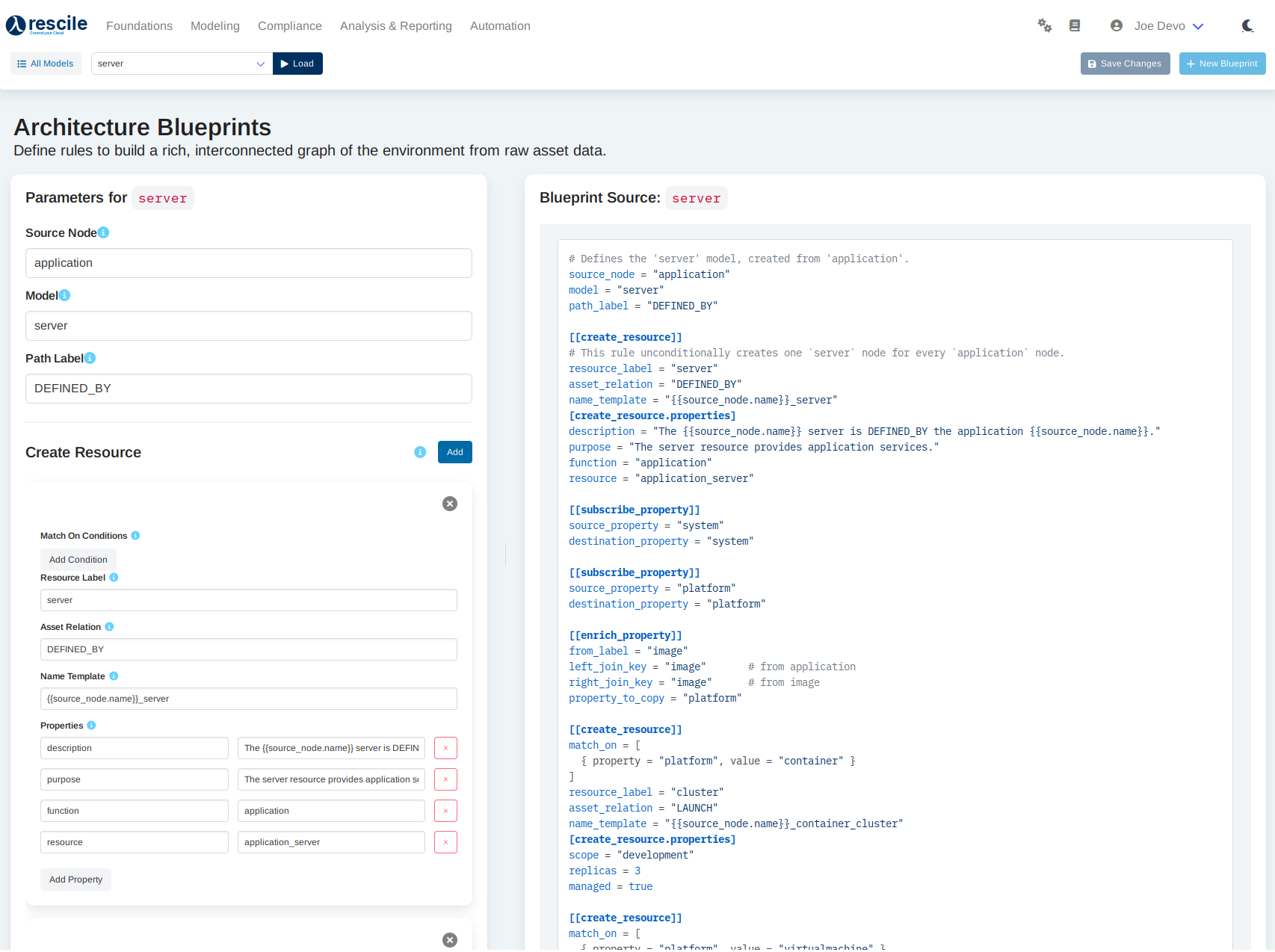Show info for Path Label
The image size is (1275, 952).
pyautogui.click(x=90, y=358)
